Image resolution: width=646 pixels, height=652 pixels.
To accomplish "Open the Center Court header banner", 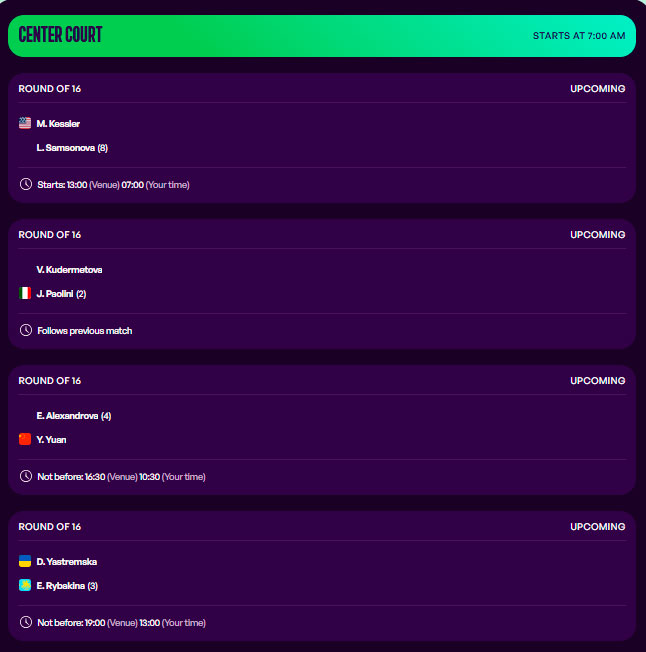I will click(x=322, y=36).
